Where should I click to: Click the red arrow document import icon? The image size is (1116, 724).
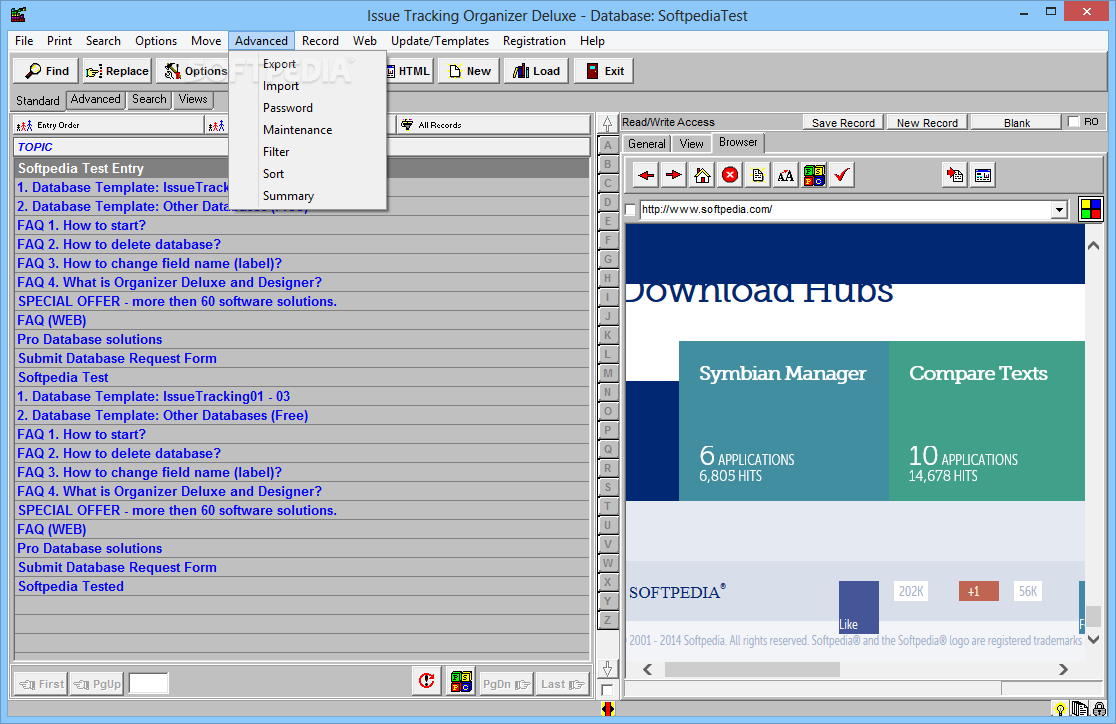click(x=954, y=175)
